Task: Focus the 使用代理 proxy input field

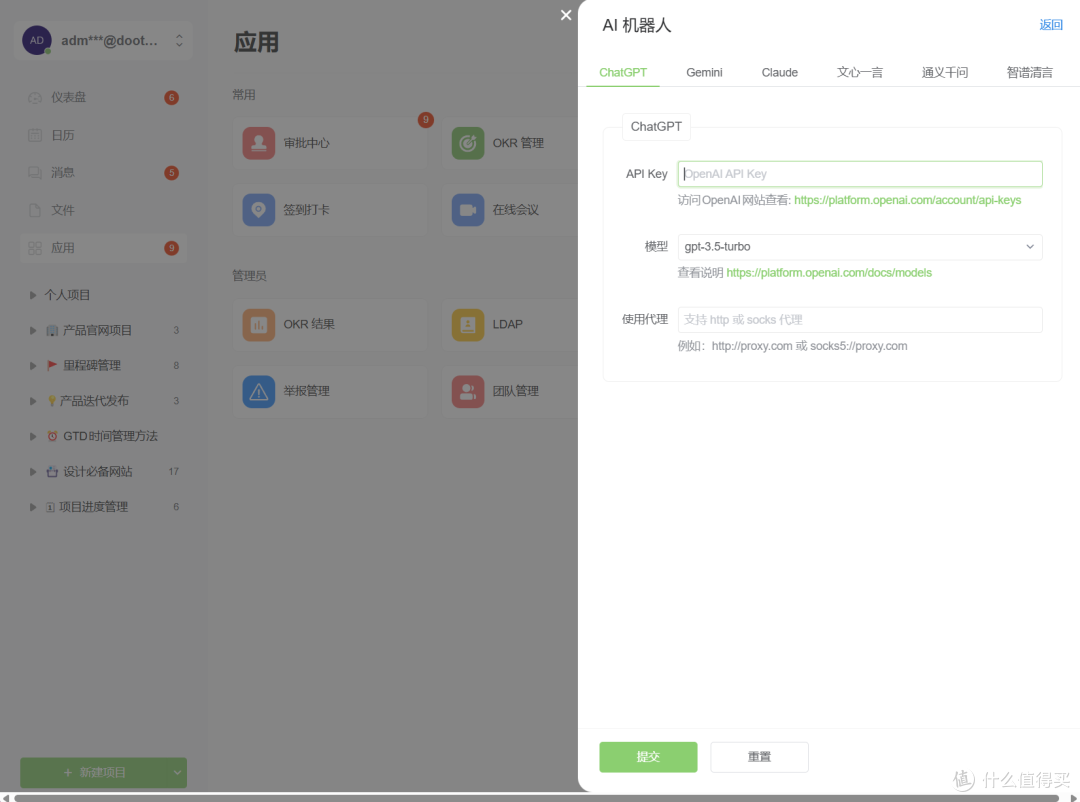Action: [x=860, y=320]
